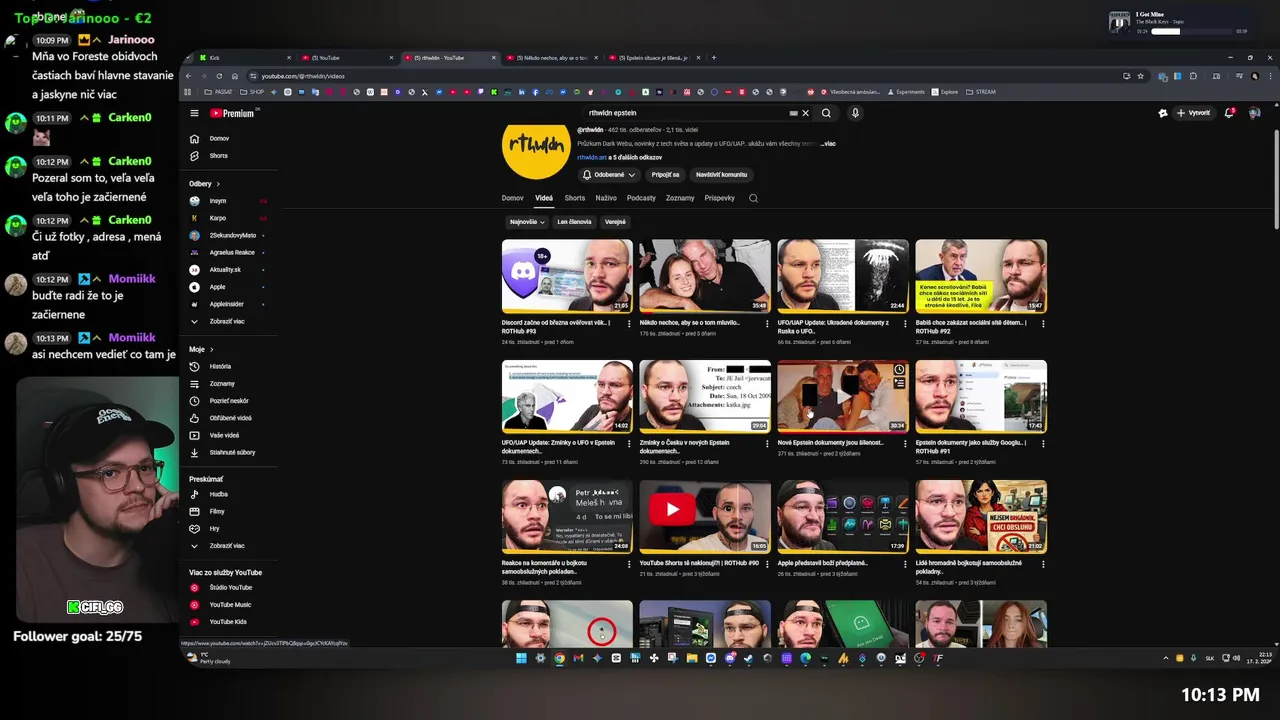Open Filmy under Preskúmať
1280x720 pixels.
pos(217,511)
